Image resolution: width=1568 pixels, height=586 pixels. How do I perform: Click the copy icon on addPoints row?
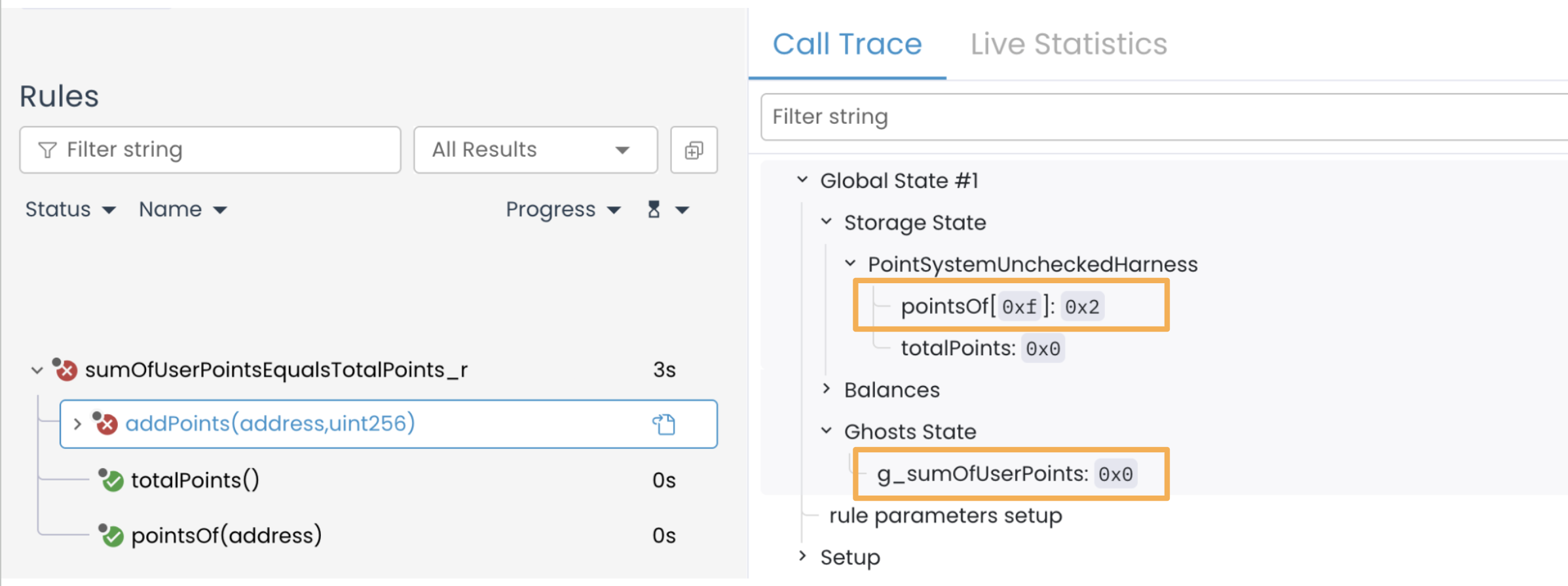663,424
